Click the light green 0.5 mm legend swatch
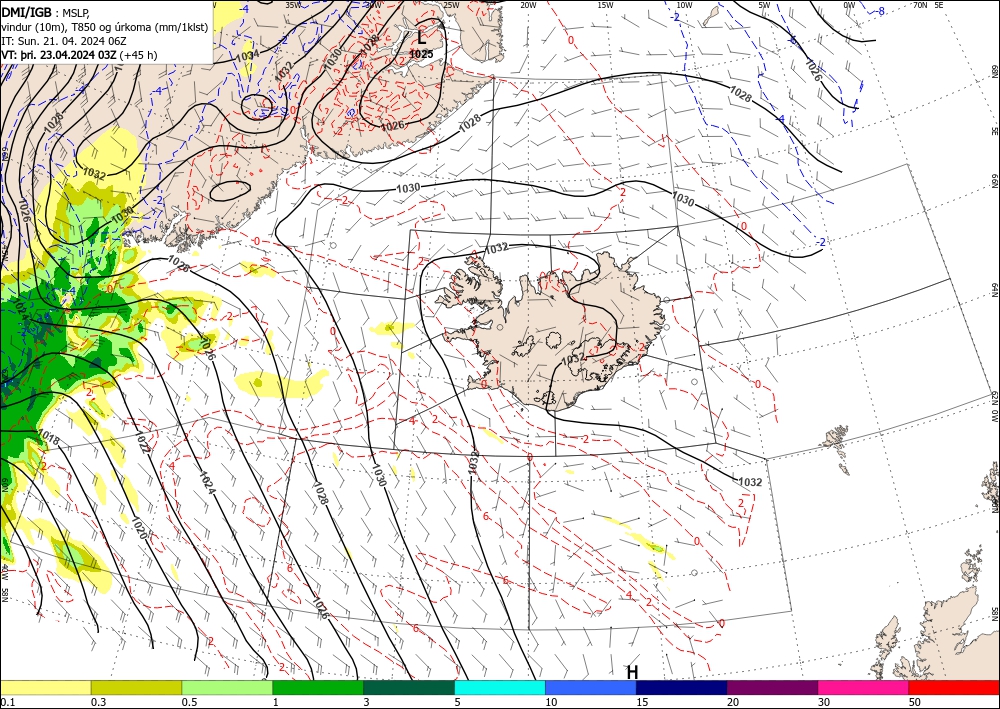 [x=227, y=687]
